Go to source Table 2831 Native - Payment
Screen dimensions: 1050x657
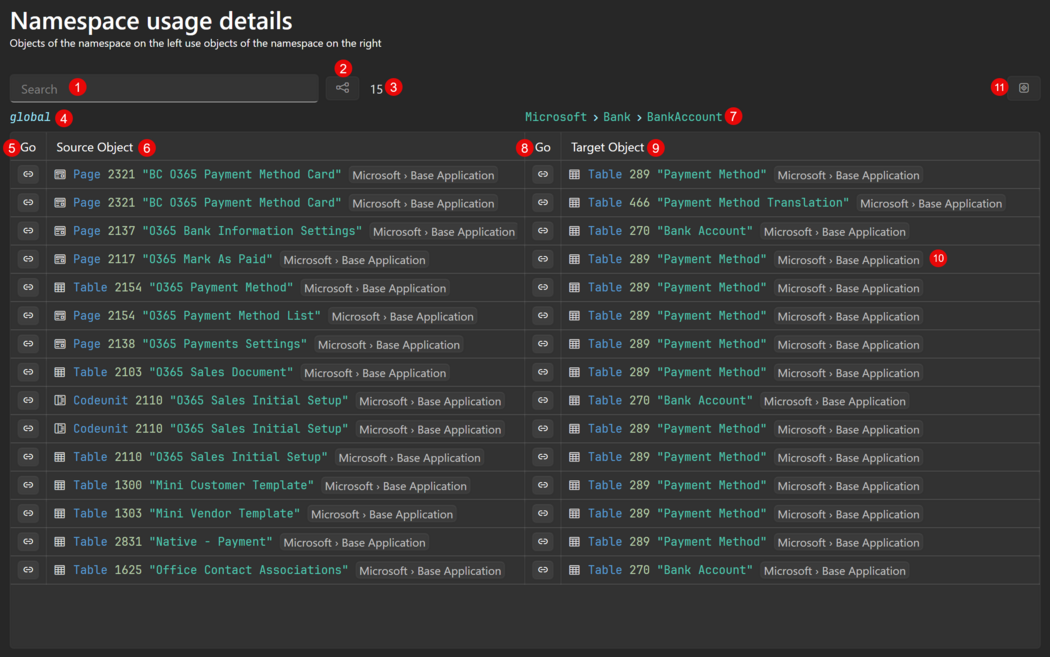28,542
